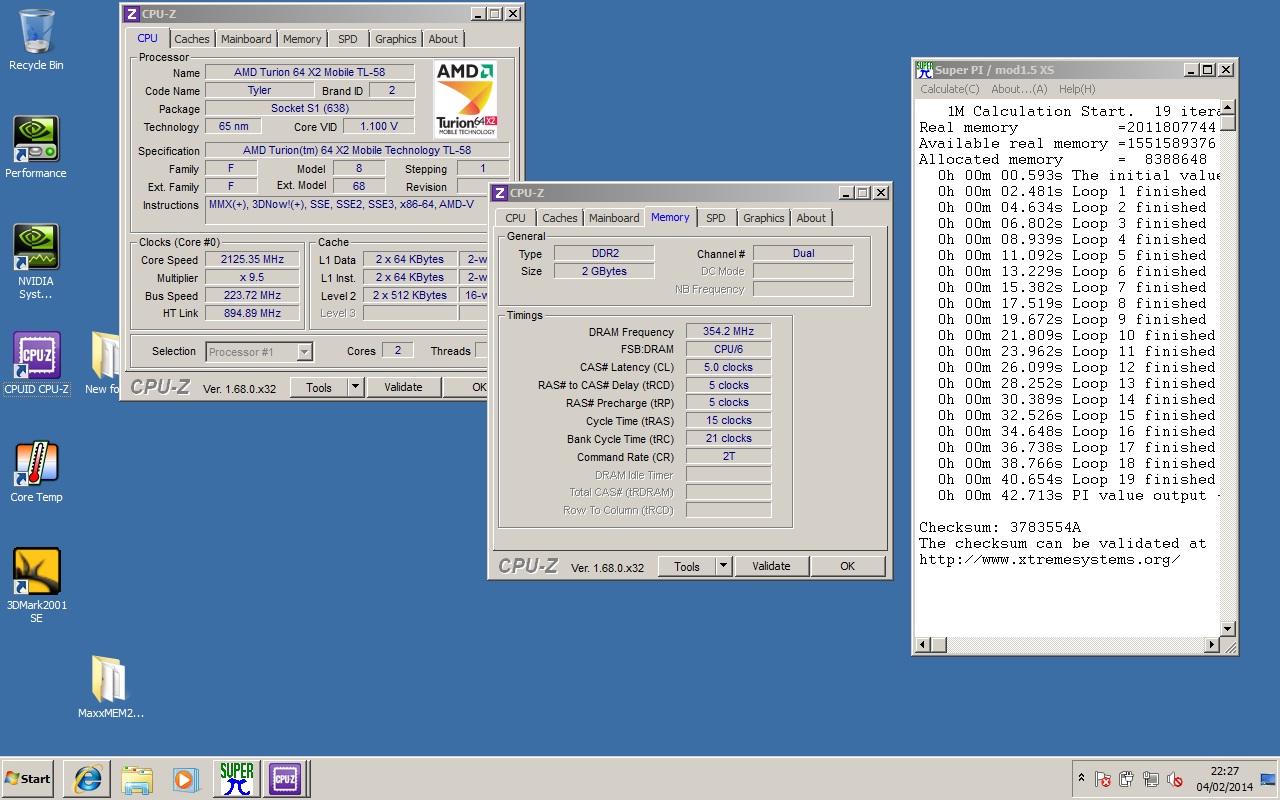Open Windows Media Player from taskbar
This screenshot has width=1280, height=800.
click(x=186, y=778)
